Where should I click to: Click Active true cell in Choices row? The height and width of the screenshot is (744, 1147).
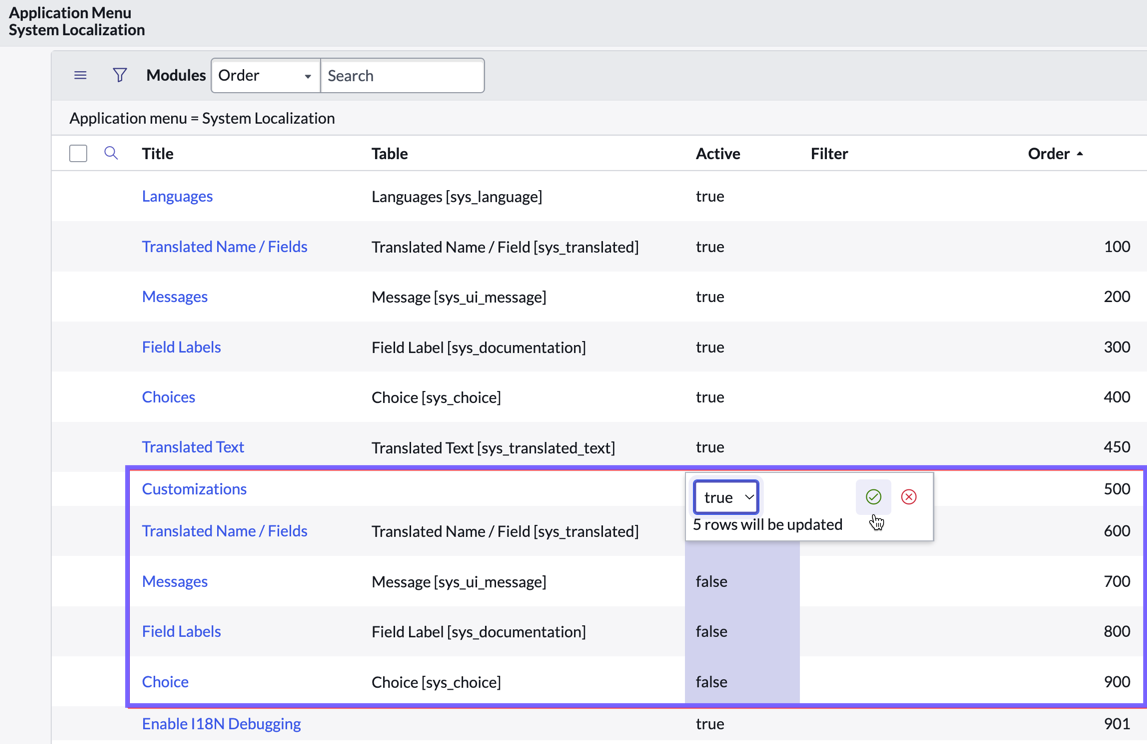pyautogui.click(x=710, y=397)
